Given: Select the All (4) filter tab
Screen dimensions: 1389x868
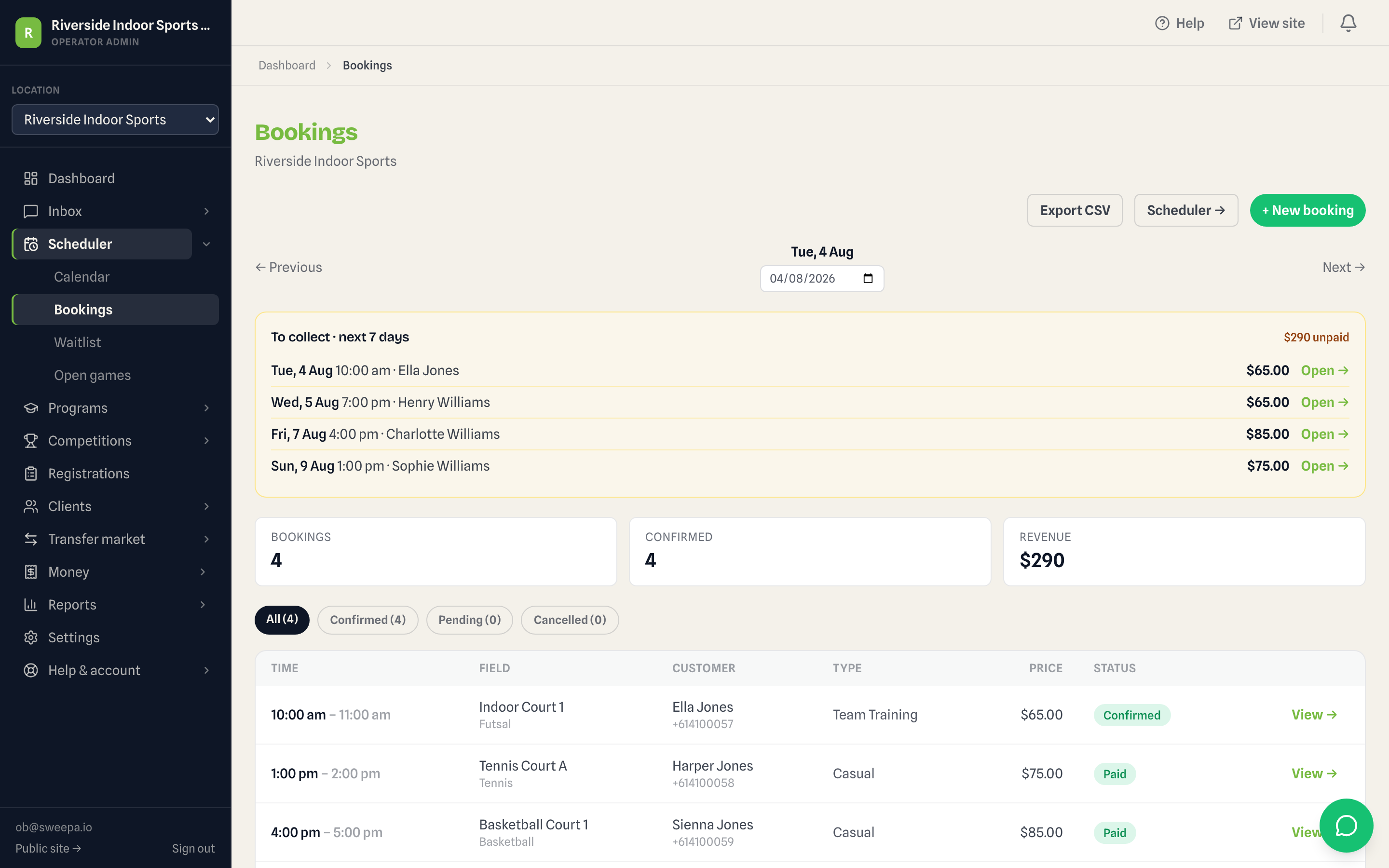Looking at the screenshot, I should click(x=282, y=620).
